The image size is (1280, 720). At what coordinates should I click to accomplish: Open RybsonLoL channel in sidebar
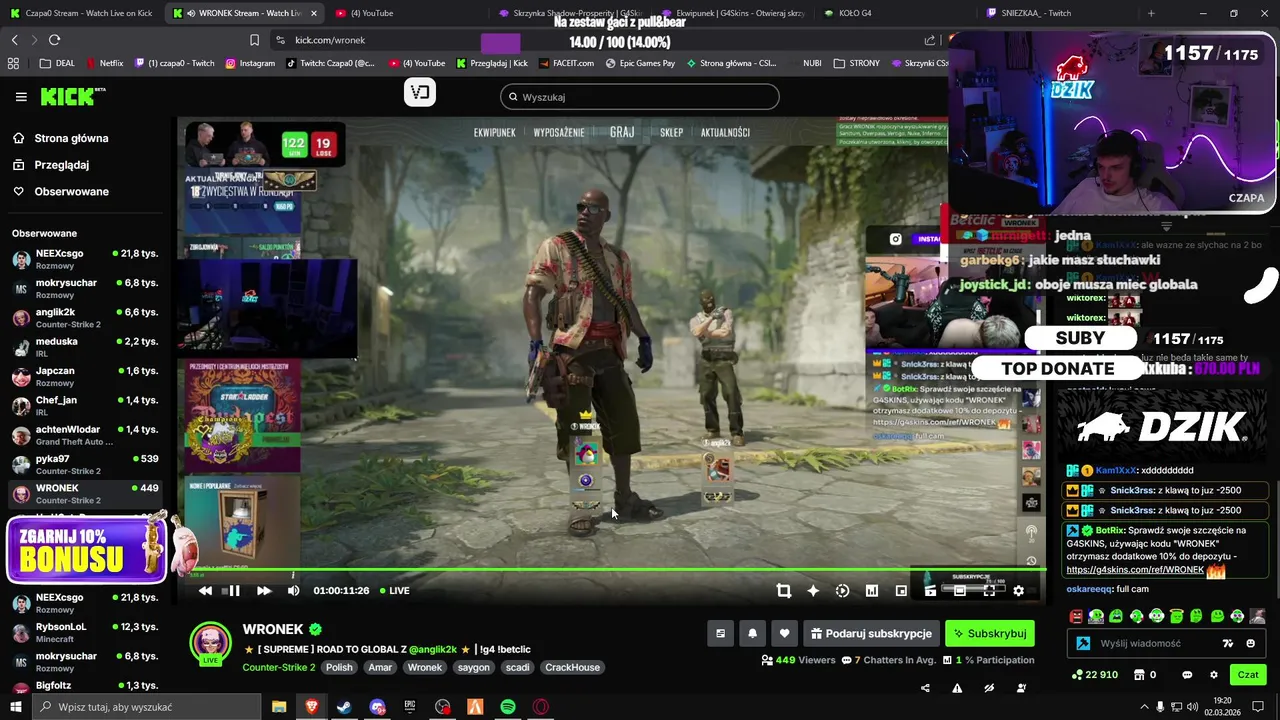click(x=85, y=632)
